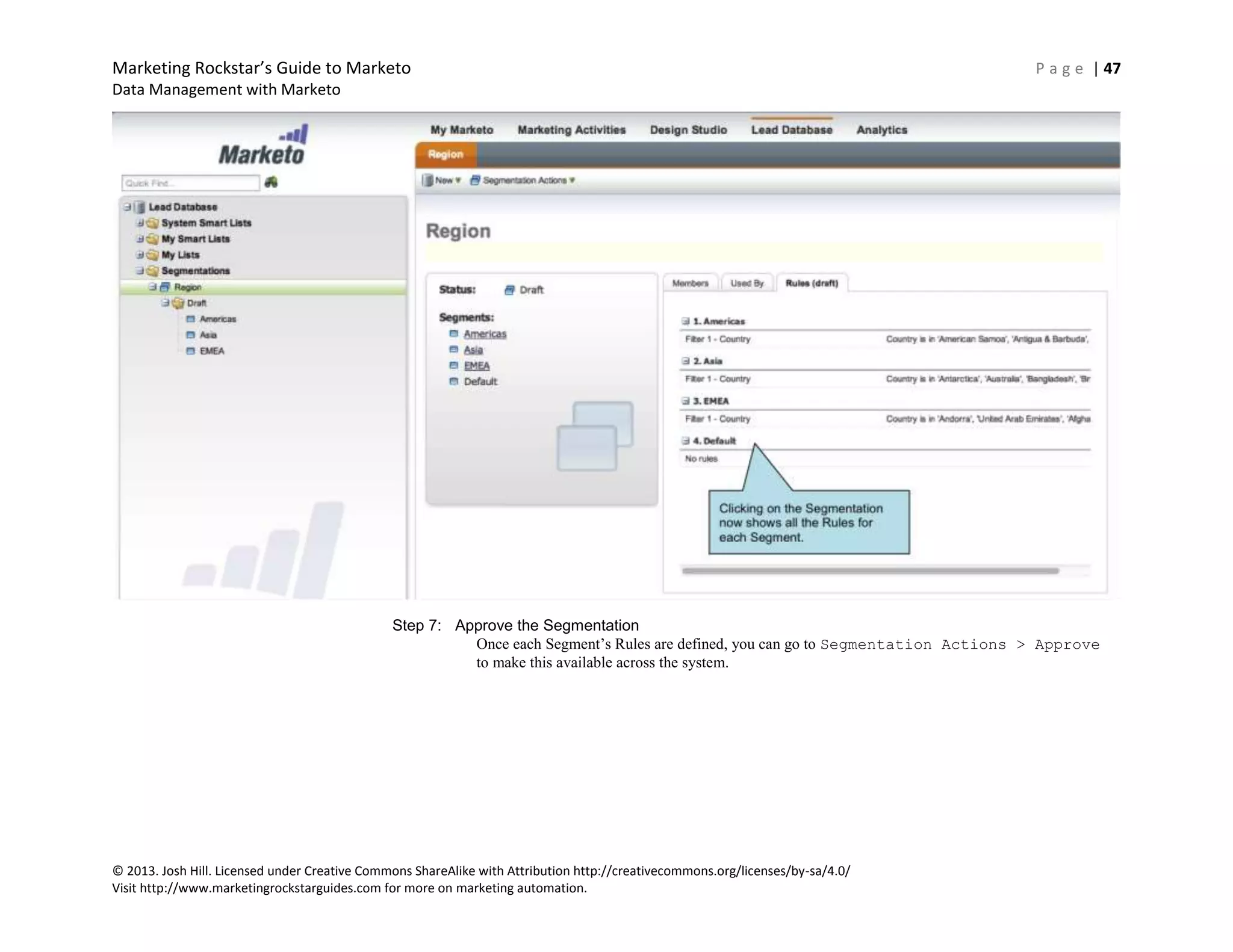Image resolution: width=1233 pixels, height=952 pixels.
Task: Expand the My Smart Lists node
Action: click(x=140, y=239)
